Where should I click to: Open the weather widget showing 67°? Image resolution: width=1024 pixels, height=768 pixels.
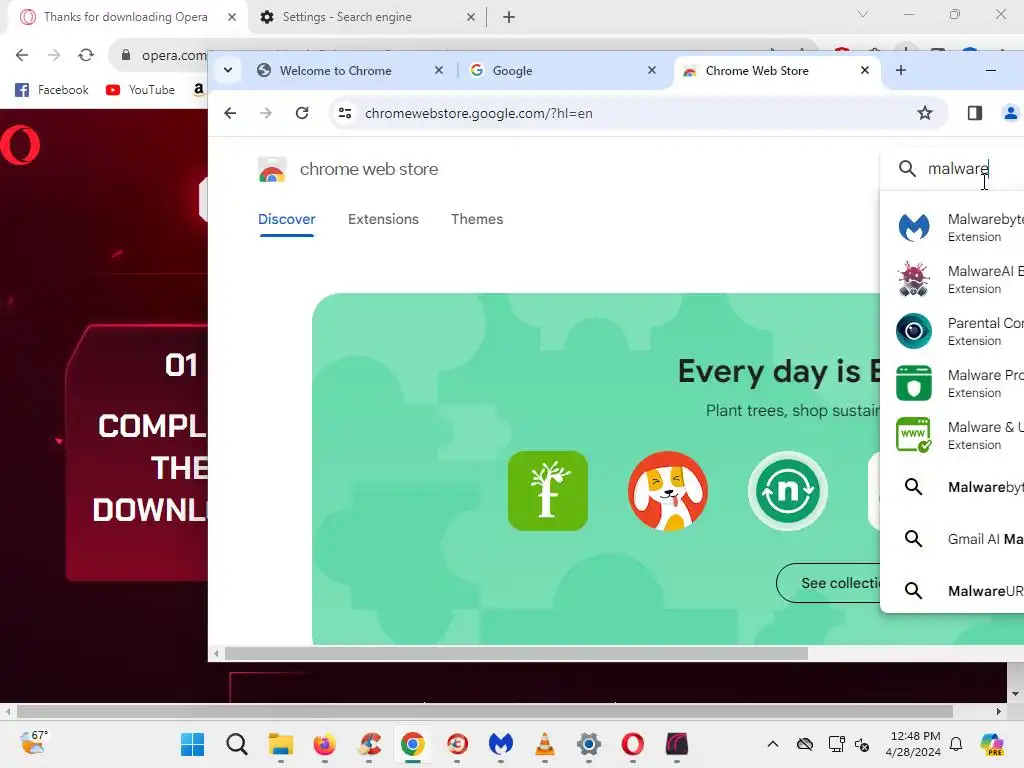tap(34, 743)
